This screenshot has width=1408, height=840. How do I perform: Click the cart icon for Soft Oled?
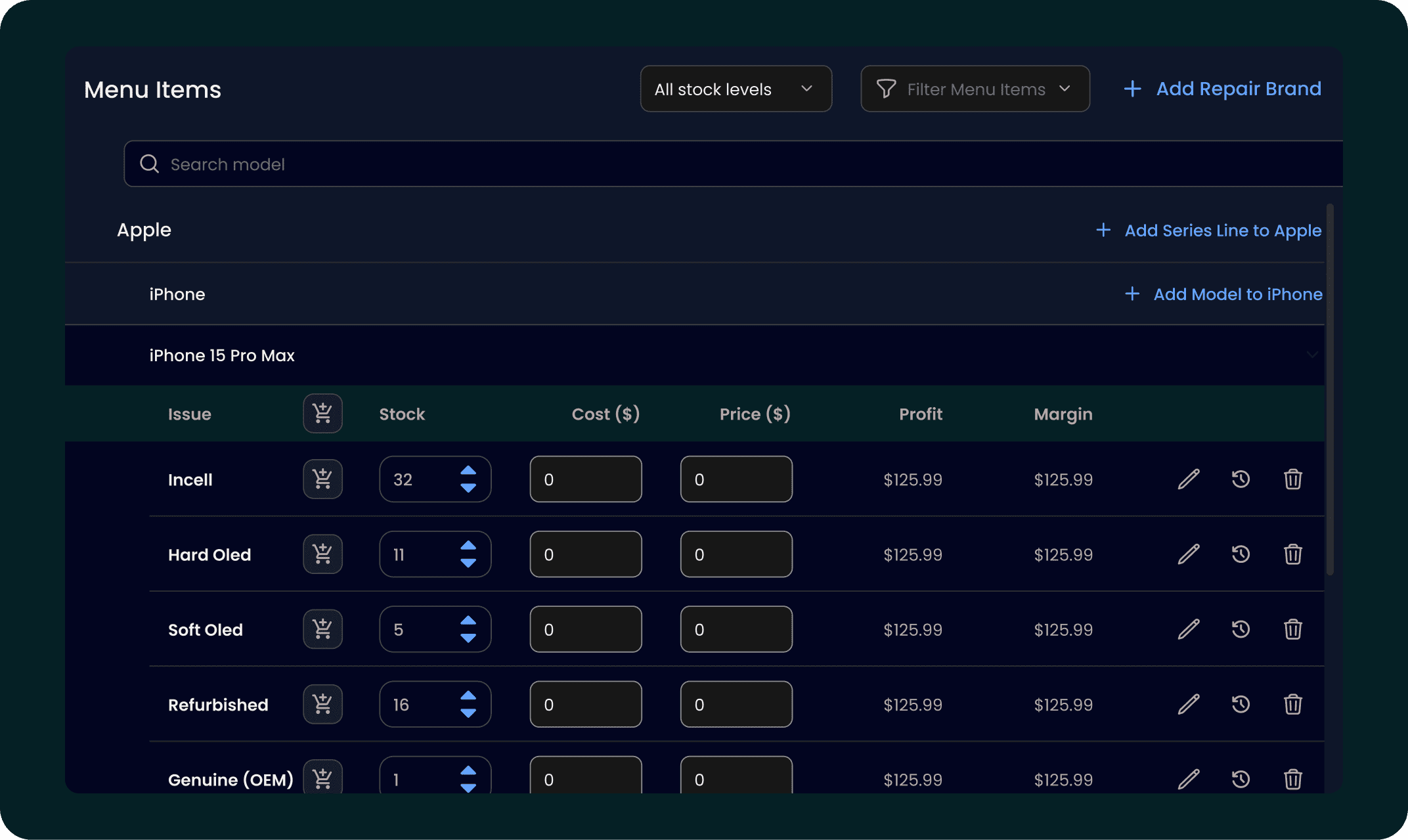[x=322, y=629]
